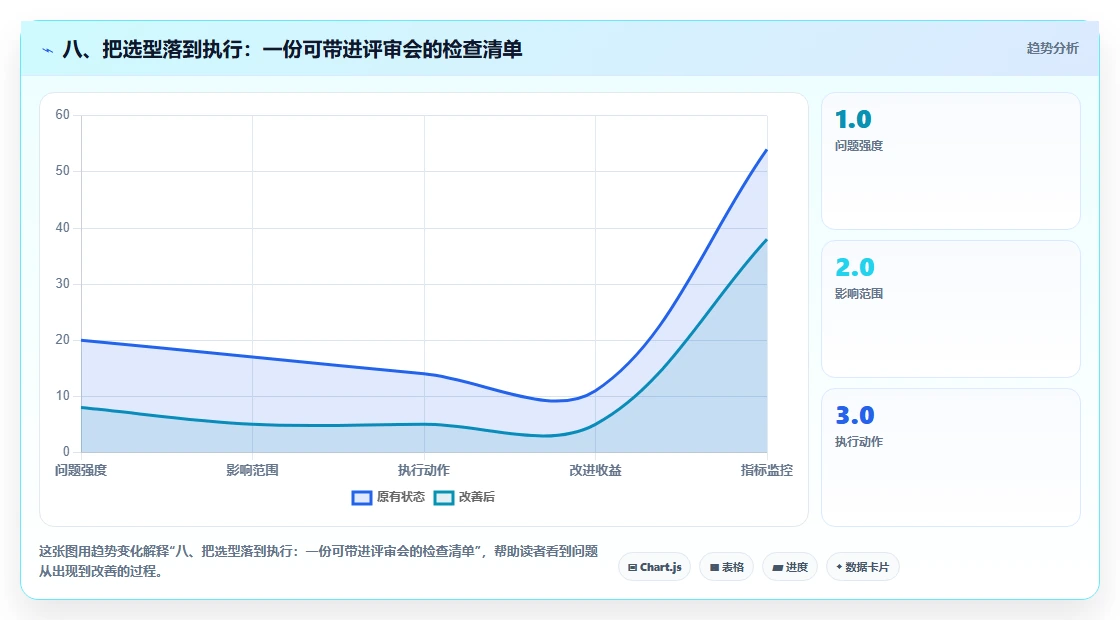This screenshot has width=1120, height=620.
Task: Click the 趋势分析 label in header
Action: pyautogui.click(x=1052, y=49)
